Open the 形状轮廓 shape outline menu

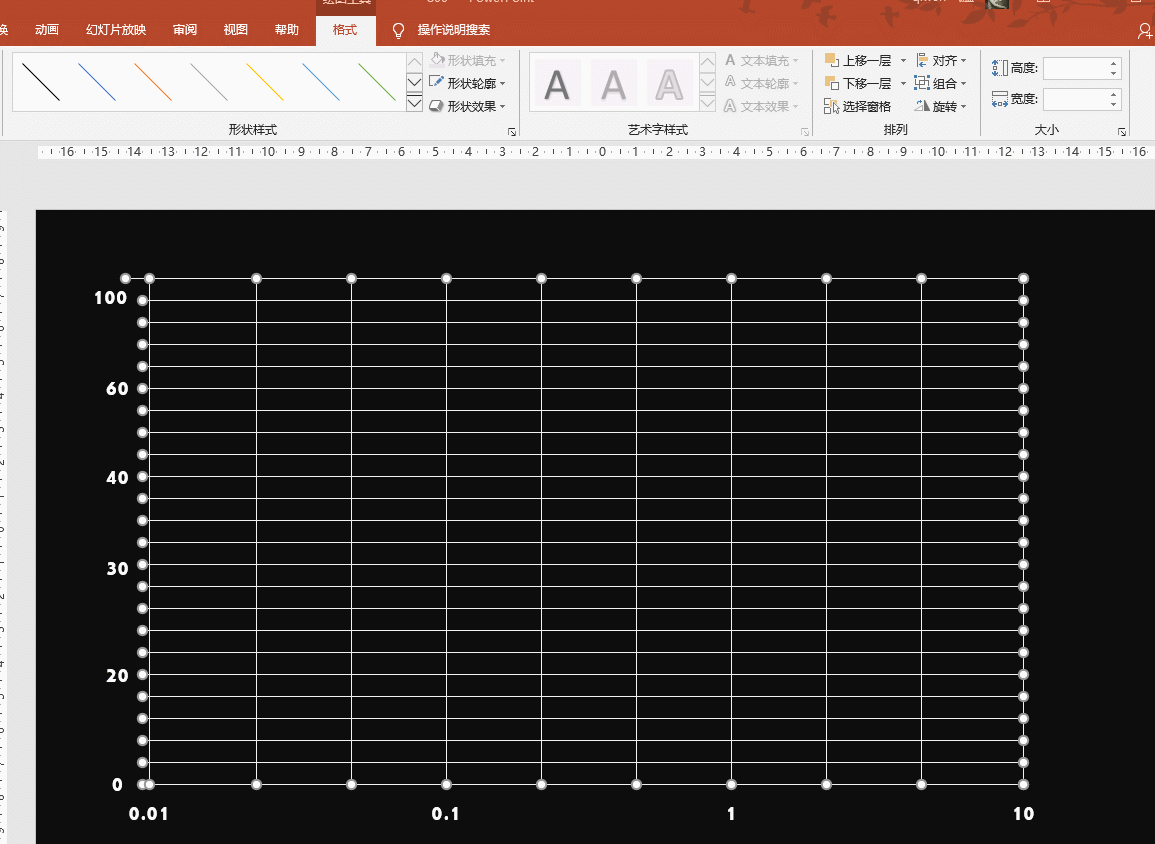pos(466,83)
